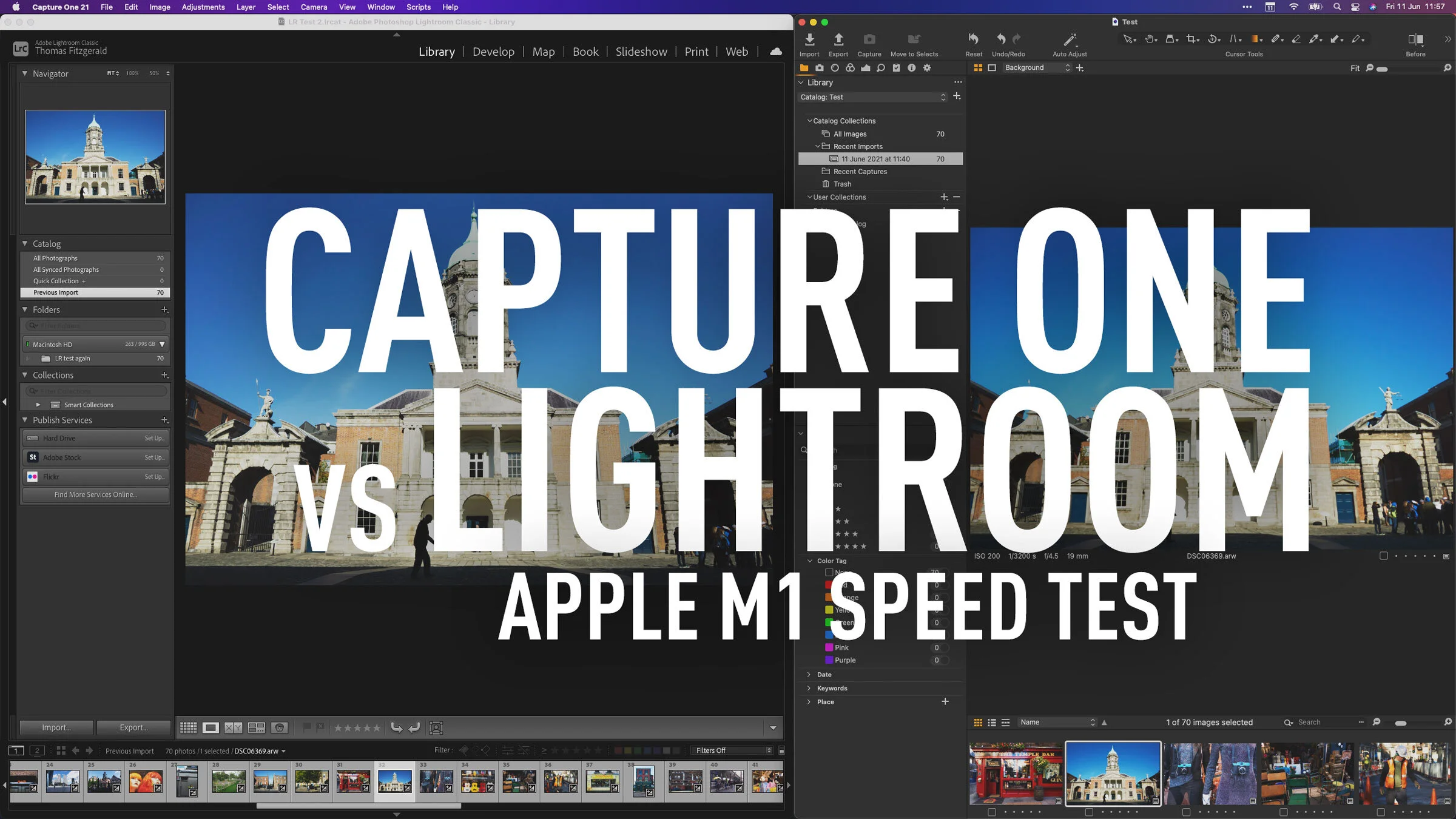The height and width of the screenshot is (819, 1456).
Task: Open the Catalog: Test dropdown
Action: tap(872, 97)
